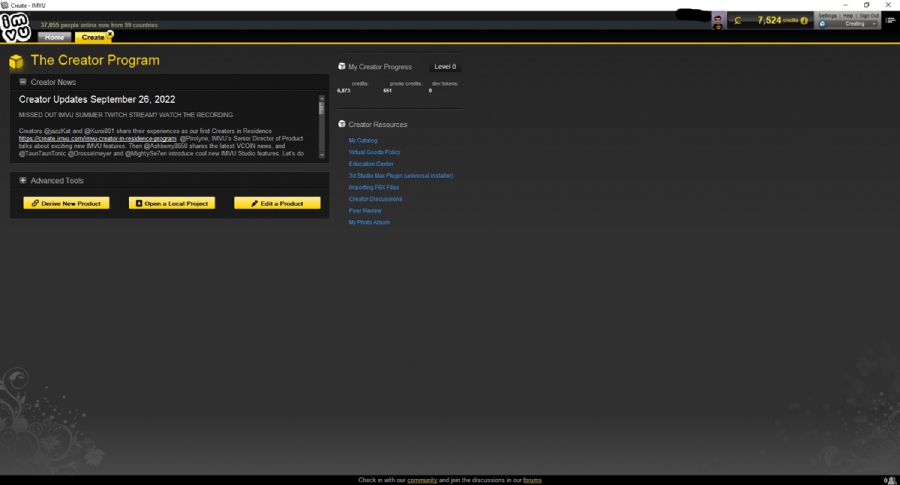
Task: Close the Create tab with its X
Action: (110, 34)
